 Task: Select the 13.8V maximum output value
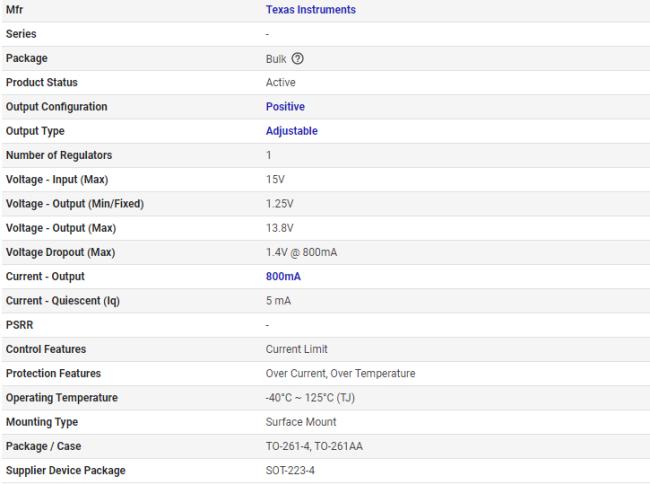[279, 228]
